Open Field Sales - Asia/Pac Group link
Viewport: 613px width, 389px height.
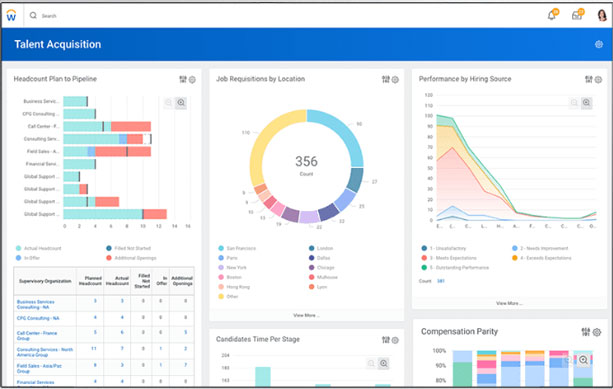[x=39, y=368]
